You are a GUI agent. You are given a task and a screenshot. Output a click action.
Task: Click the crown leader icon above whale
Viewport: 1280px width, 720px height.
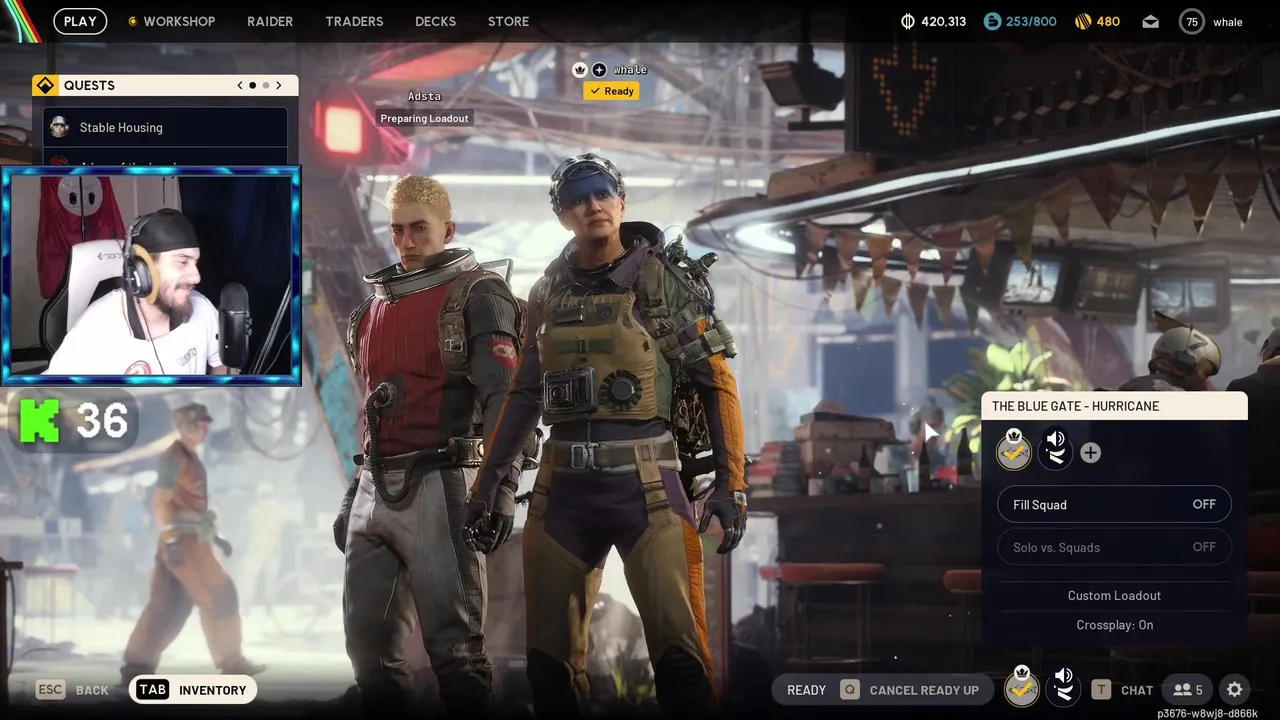pos(579,69)
